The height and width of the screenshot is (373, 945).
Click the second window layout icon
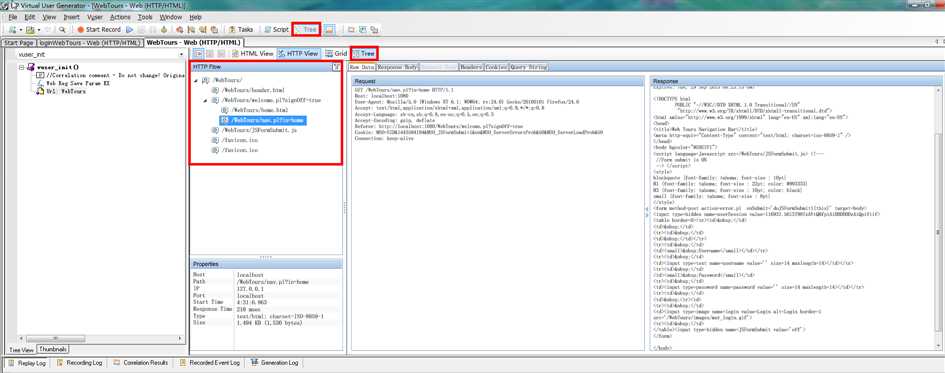363,29
